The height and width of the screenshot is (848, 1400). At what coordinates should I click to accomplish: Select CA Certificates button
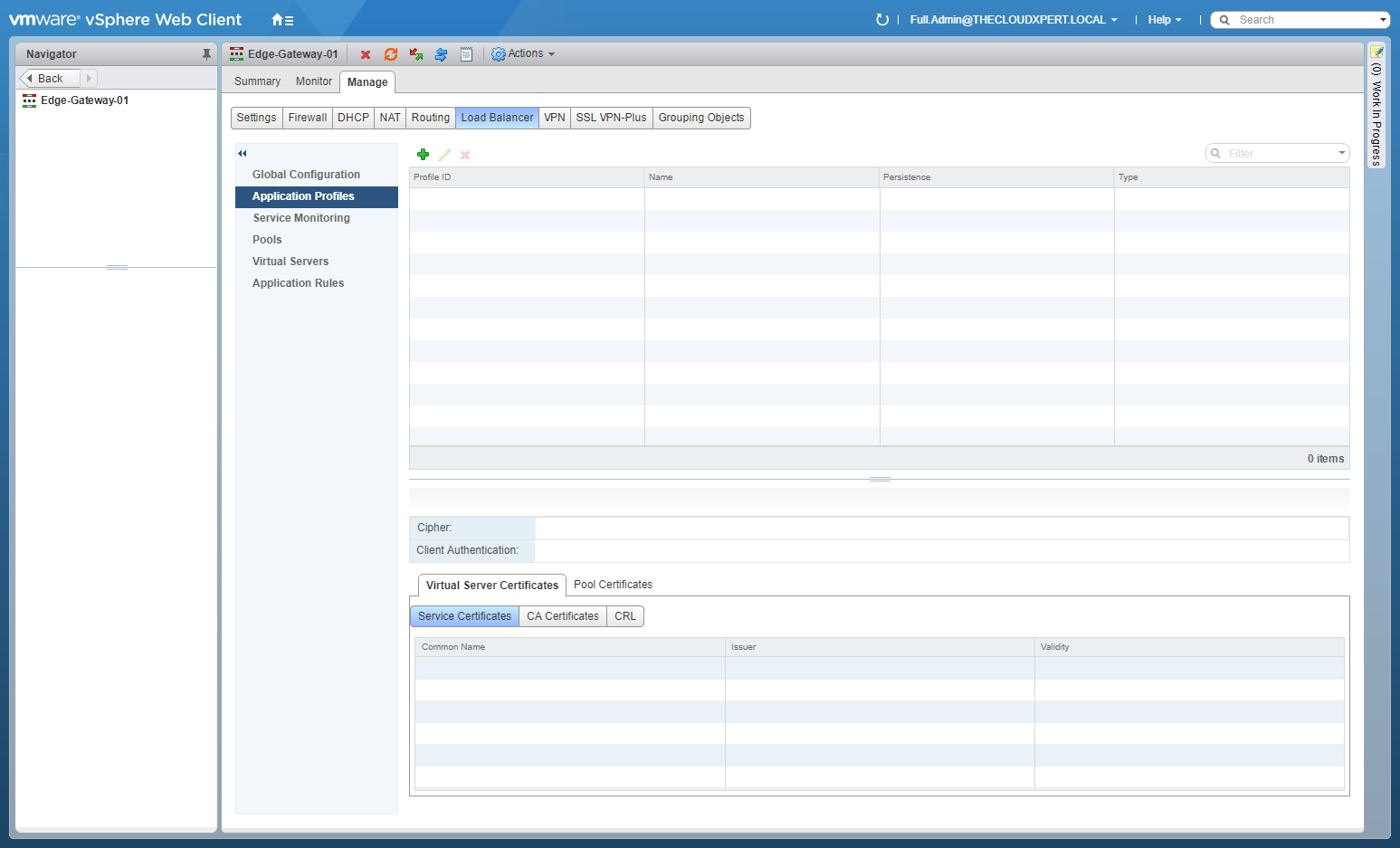pos(563,616)
